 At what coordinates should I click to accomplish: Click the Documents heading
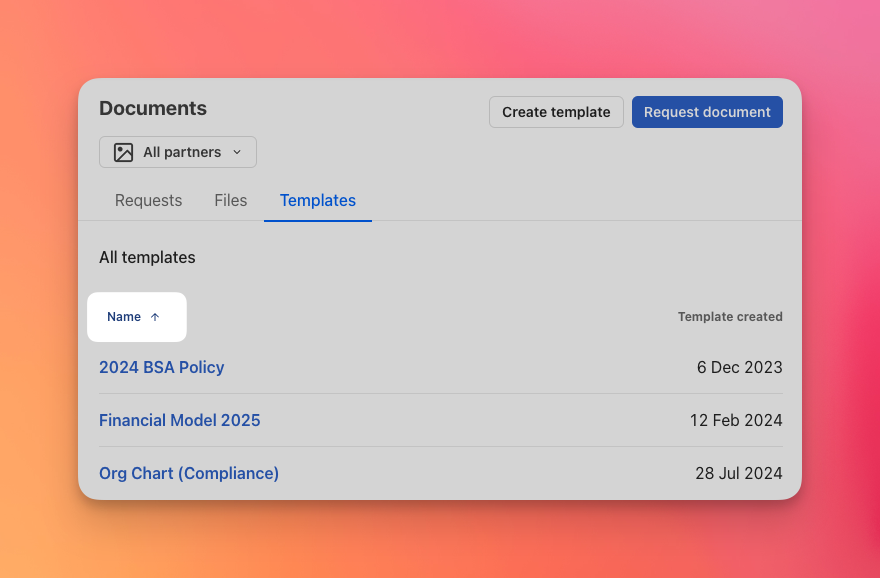[x=153, y=108]
